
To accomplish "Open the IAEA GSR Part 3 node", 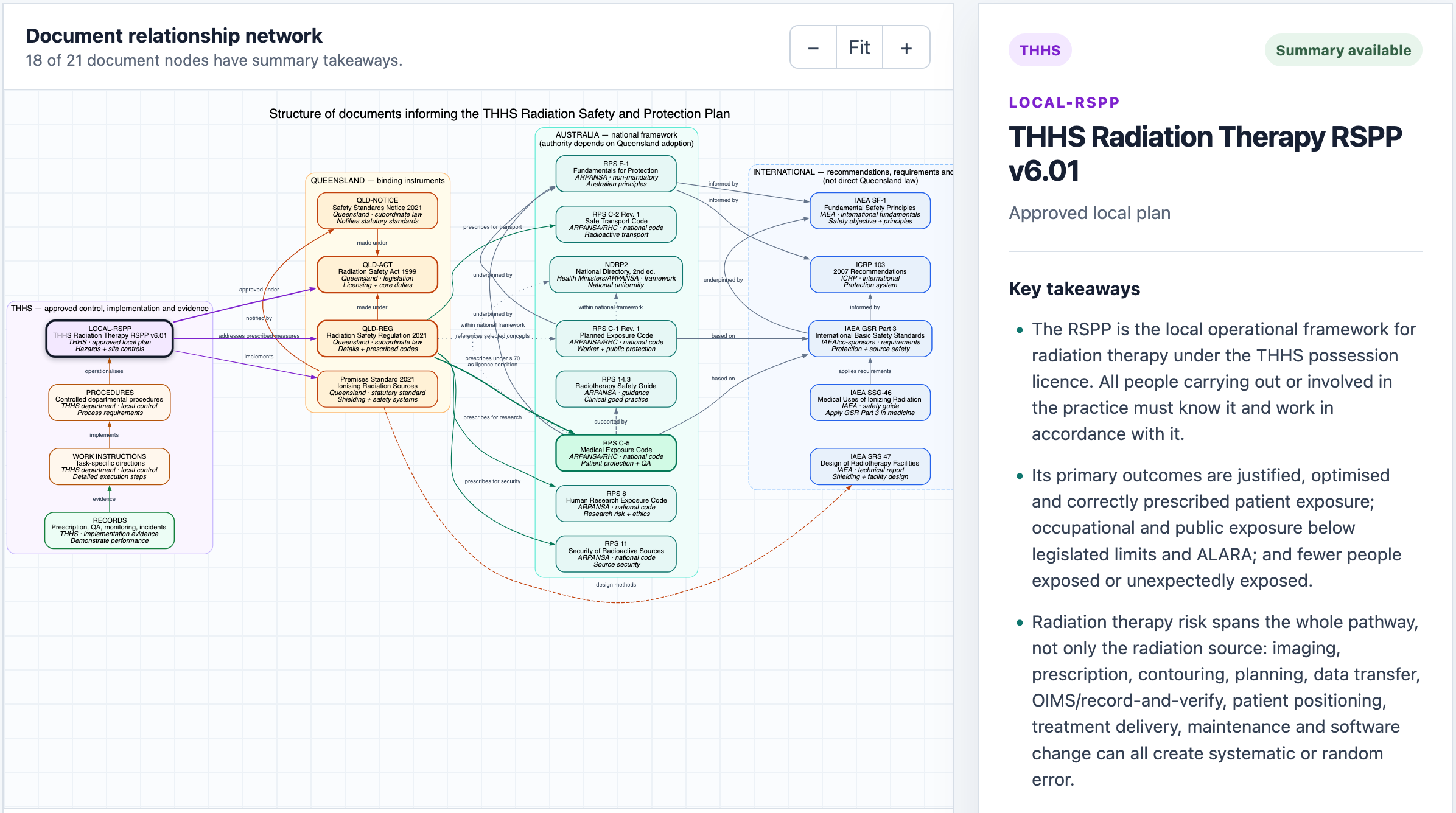I will 870,338.
